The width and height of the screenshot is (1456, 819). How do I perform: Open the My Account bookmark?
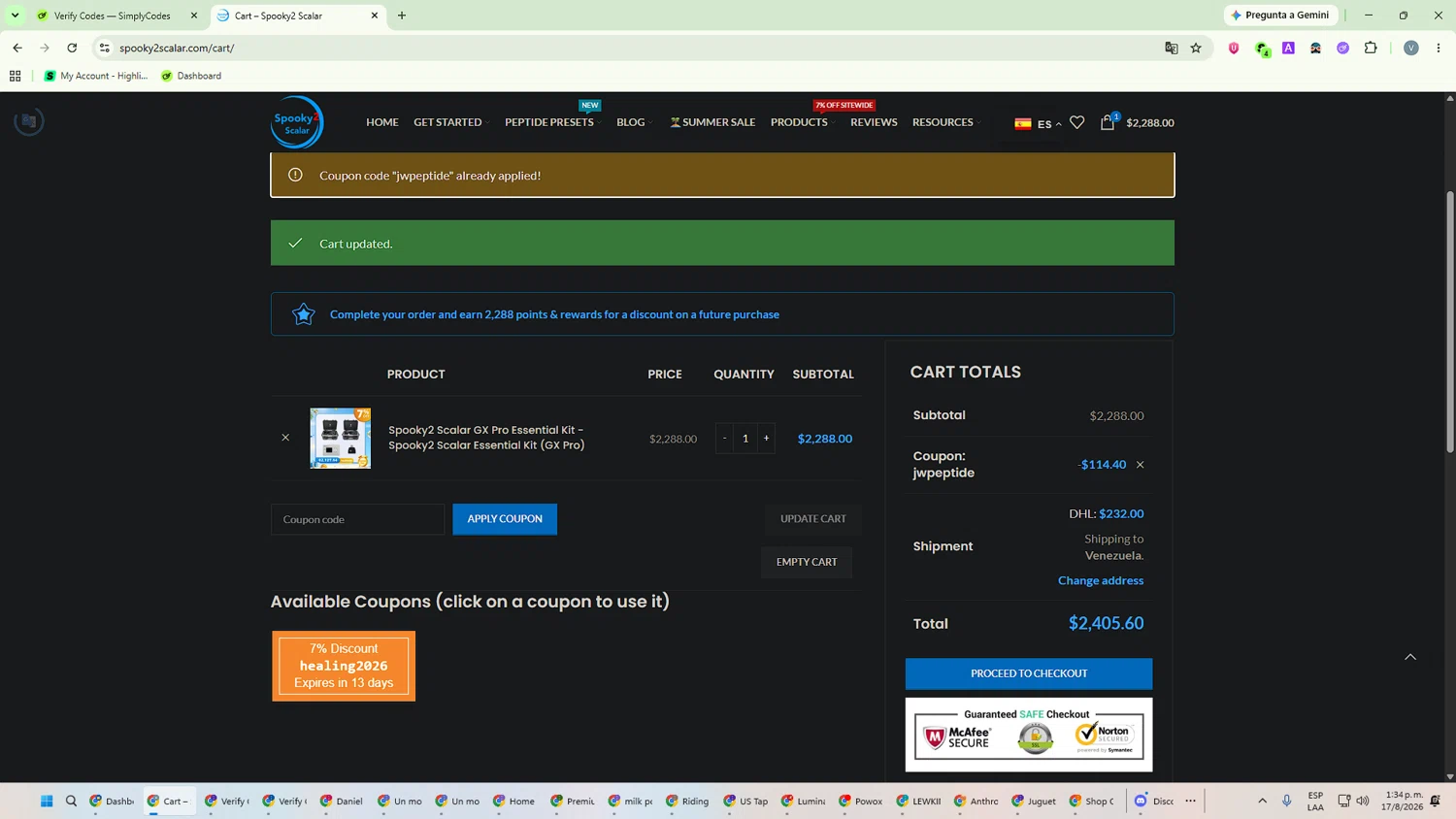tap(96, 76)
